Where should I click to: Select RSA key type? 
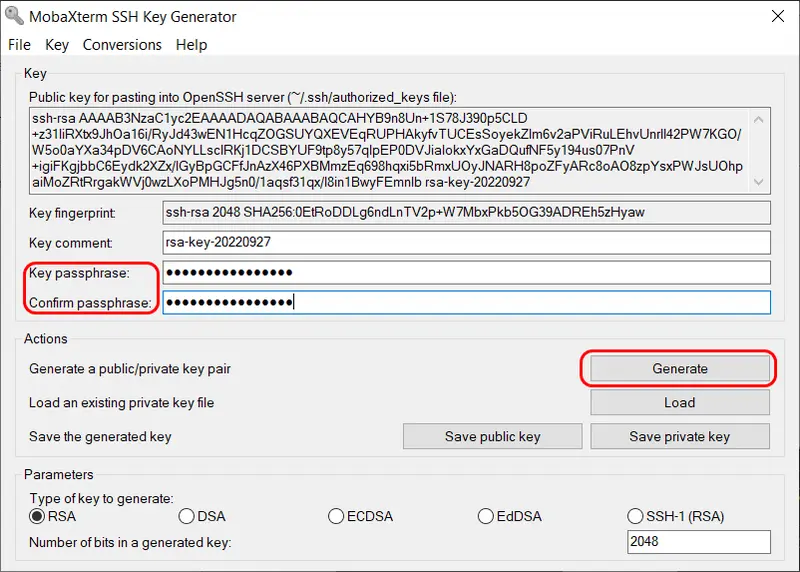pos(38,517)
